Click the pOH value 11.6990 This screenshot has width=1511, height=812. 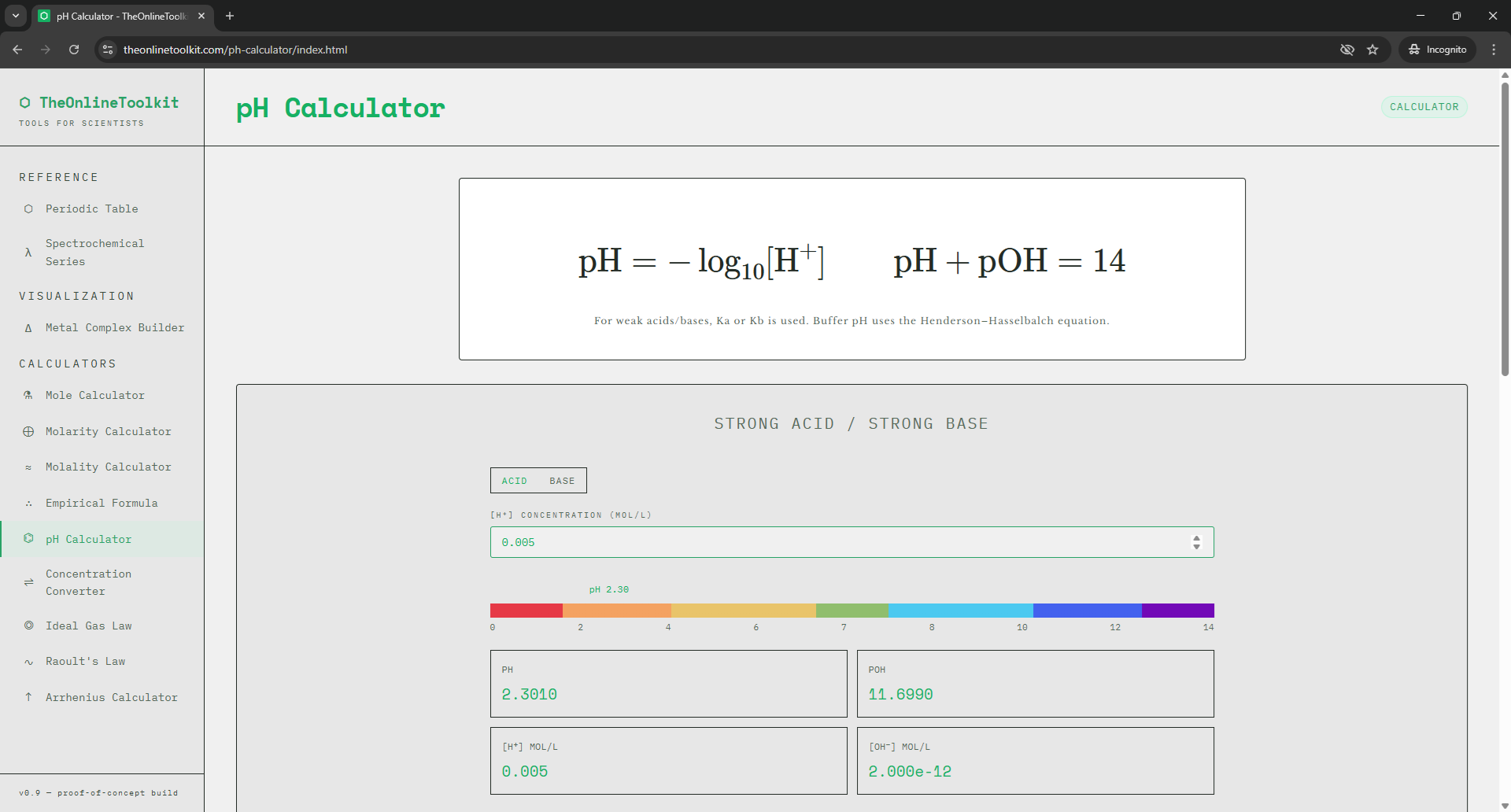point(900,695)
